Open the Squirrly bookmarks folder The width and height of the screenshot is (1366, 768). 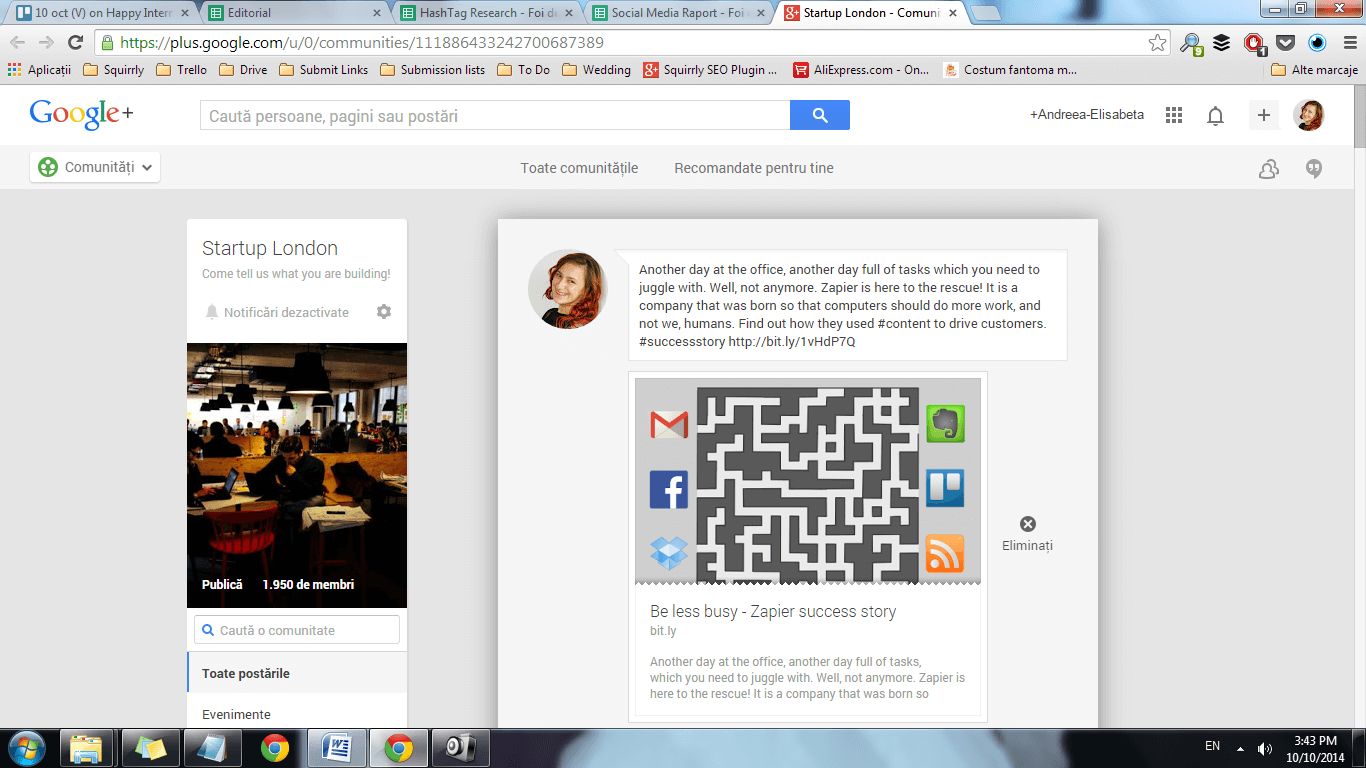coord(113,70)
